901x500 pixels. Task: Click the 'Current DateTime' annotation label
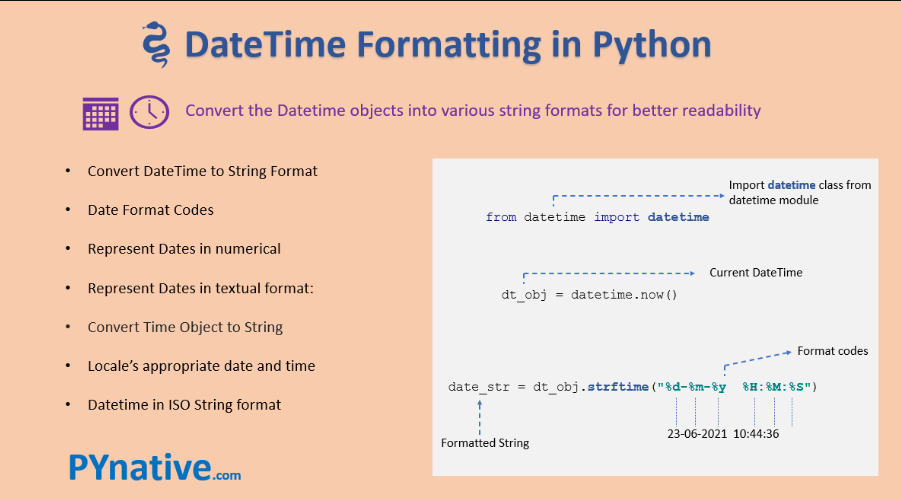(756, 272)
